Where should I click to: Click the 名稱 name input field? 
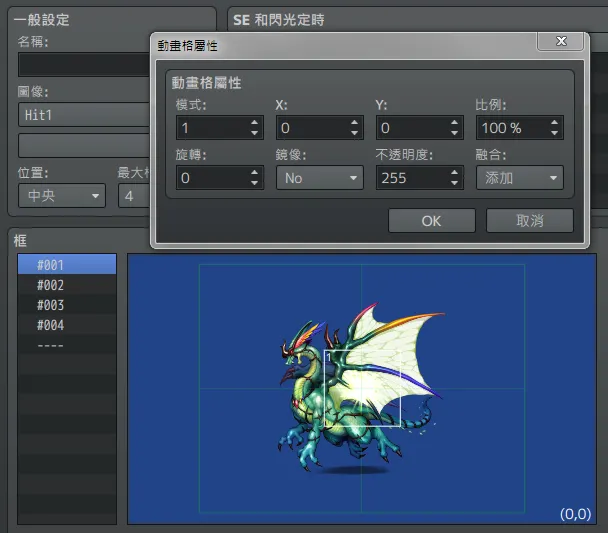tap(84, 65)
